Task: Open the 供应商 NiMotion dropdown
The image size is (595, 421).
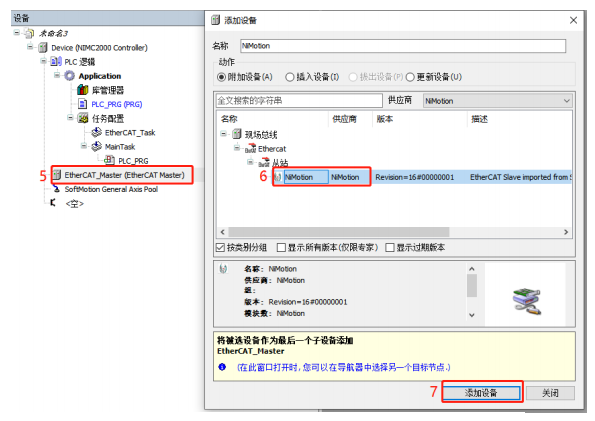Action: tap(497, 101)
